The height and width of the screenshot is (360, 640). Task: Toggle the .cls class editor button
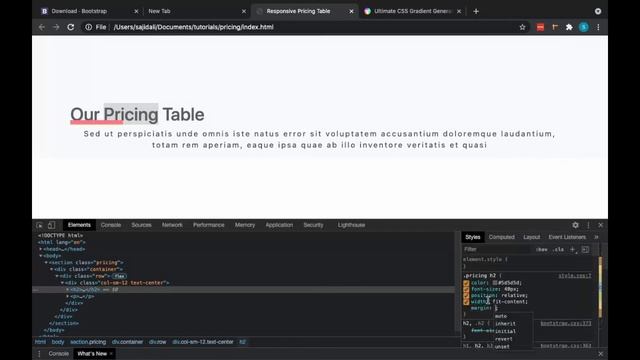point(558,249)
